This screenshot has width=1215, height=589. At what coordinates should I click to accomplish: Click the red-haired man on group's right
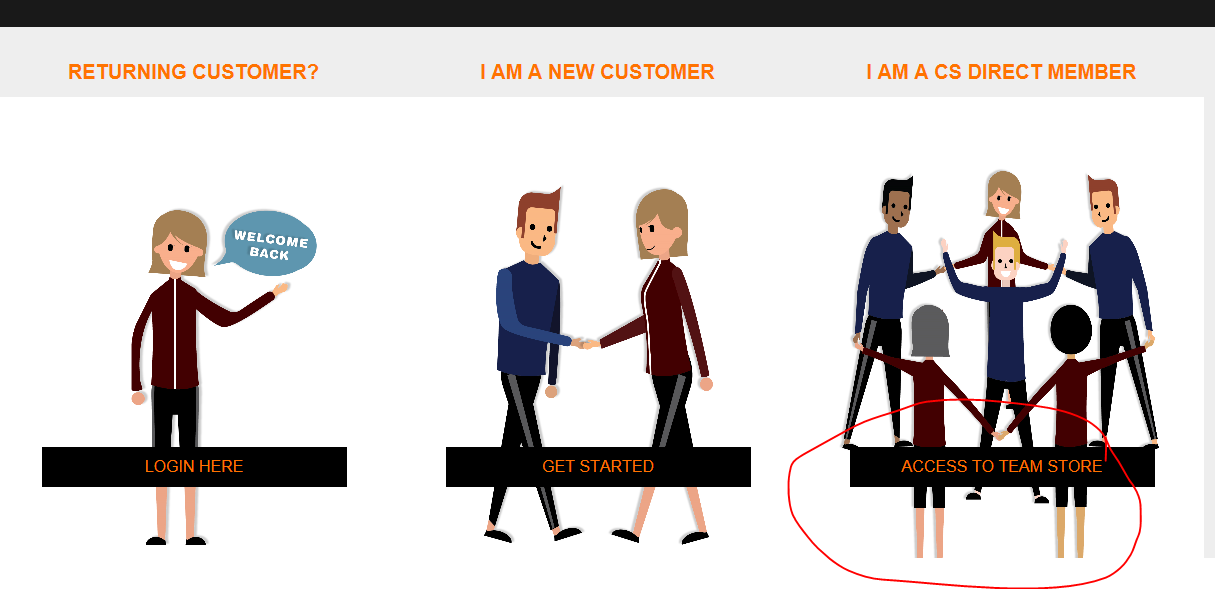click(x=1115, y=300)
